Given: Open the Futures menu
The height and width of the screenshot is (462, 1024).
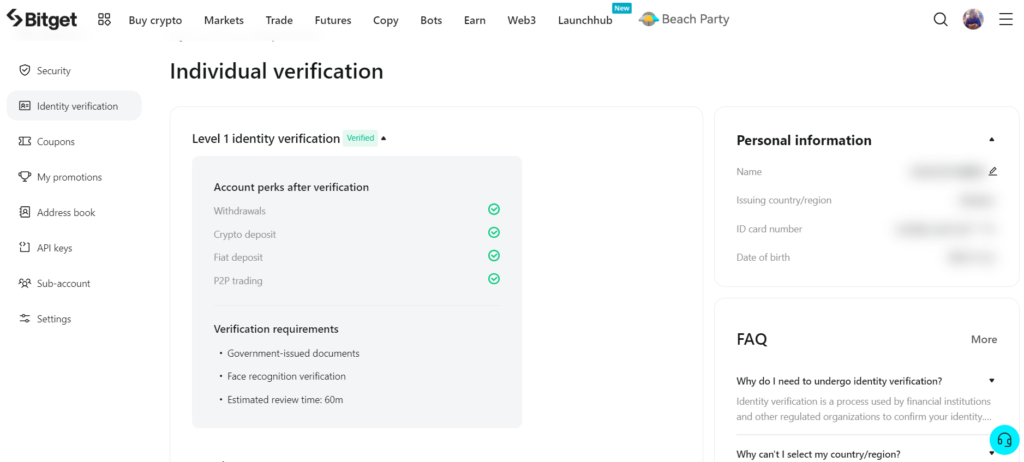Looking at the screenshot, I should point(333,20).
